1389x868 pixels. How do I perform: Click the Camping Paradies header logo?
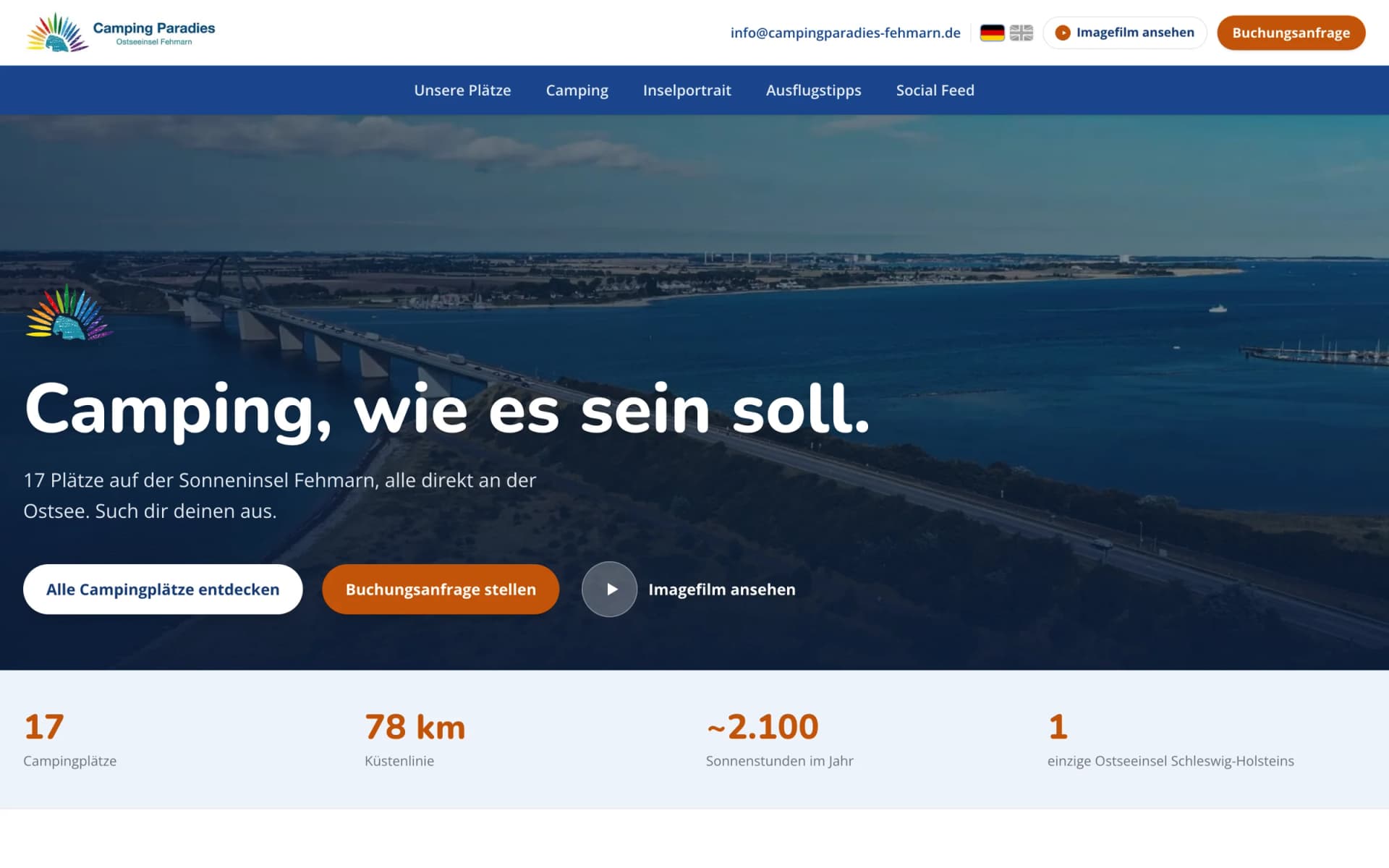(121, 33)
